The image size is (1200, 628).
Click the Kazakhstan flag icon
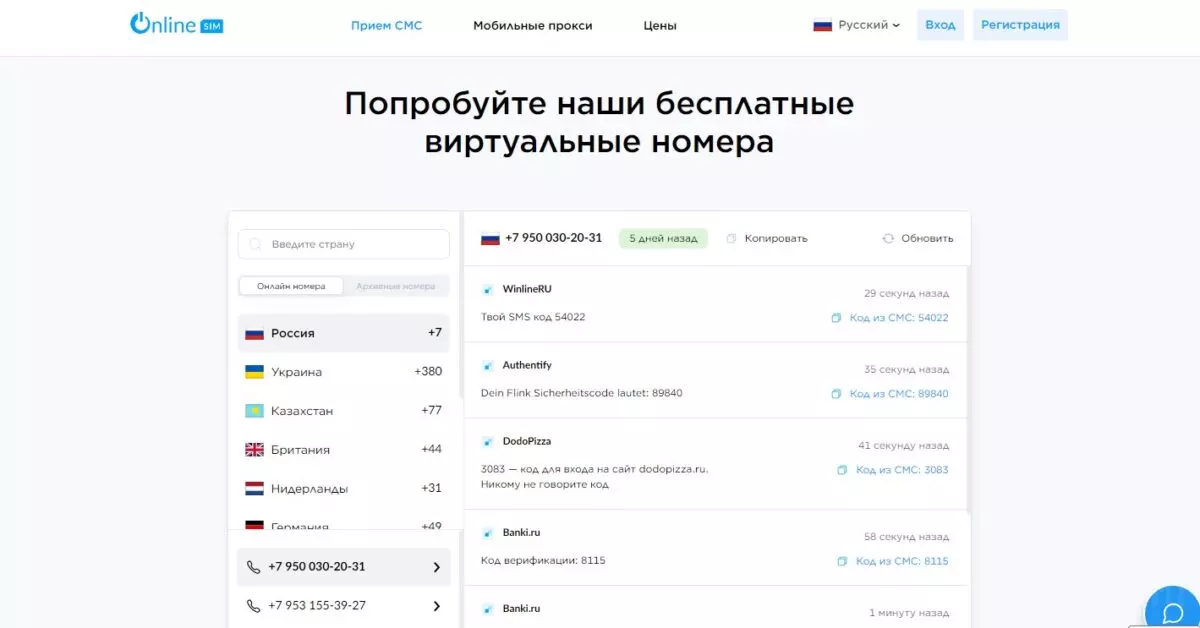(x=254, y=411)
